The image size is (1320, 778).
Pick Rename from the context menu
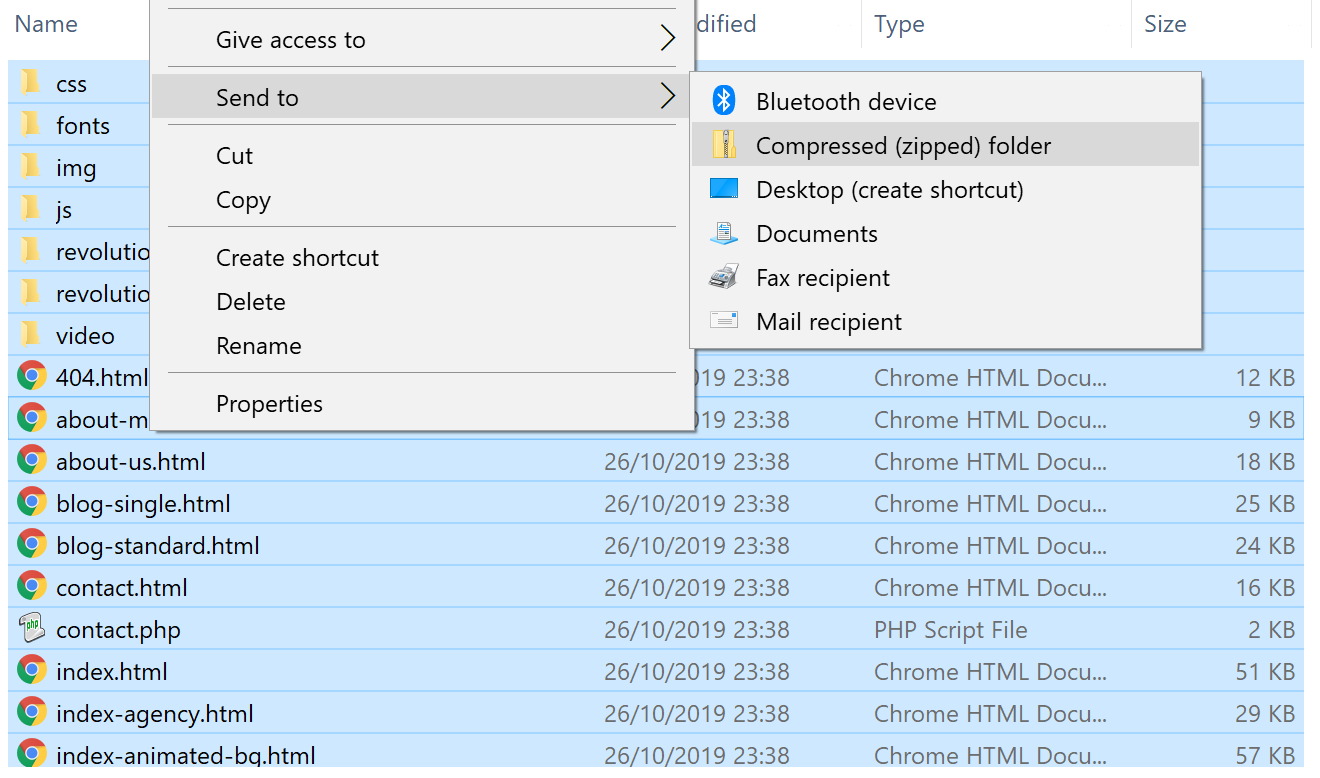[x=258, y=346]
